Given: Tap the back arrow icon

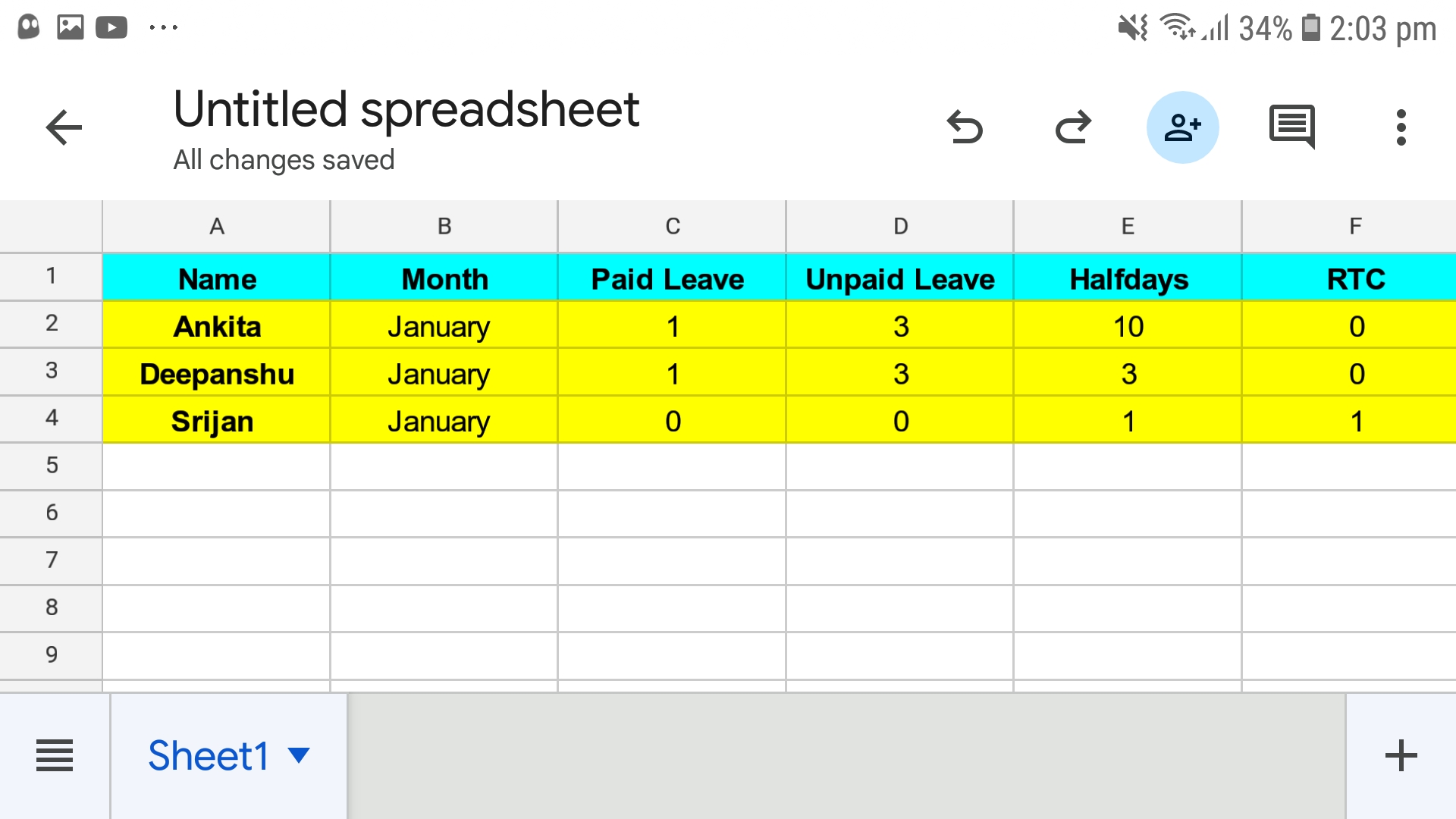Looking at the screenshot, I should click(64, 127).
